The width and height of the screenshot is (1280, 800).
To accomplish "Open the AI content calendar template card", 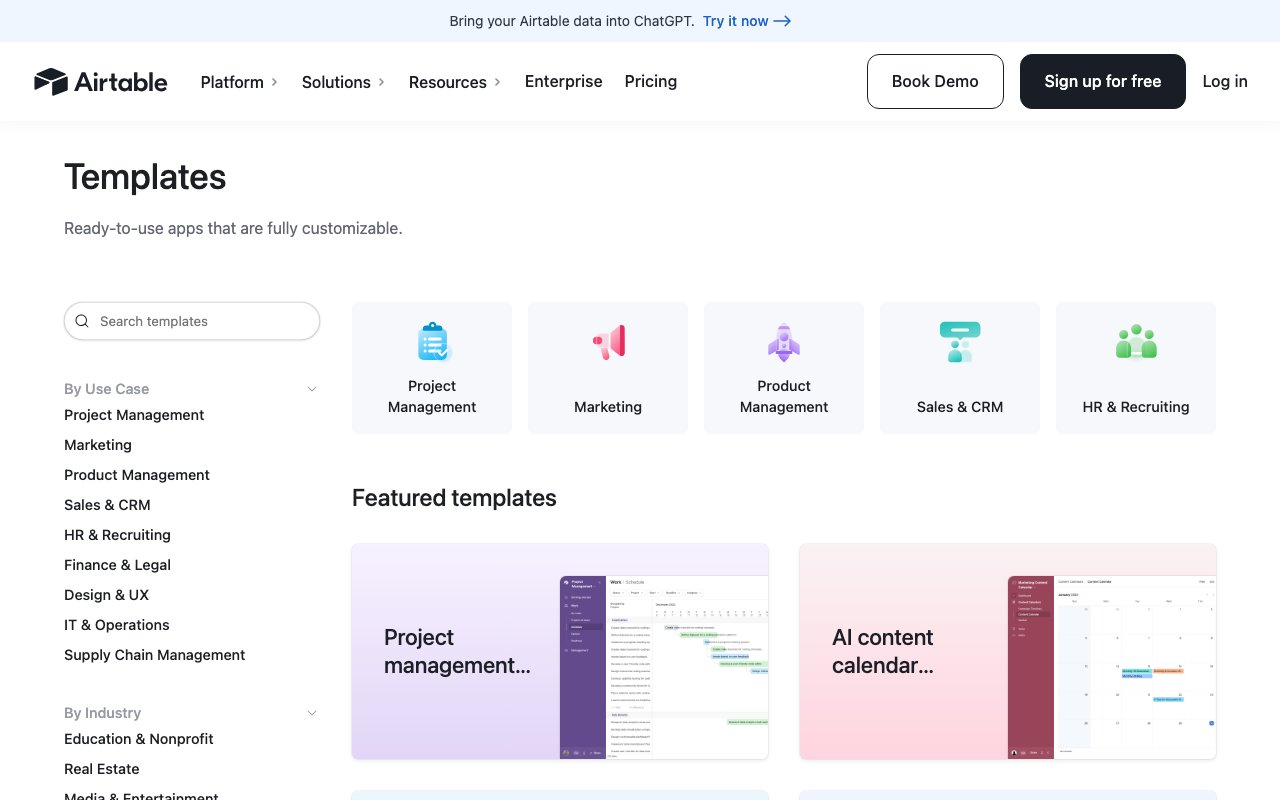I will pos(1008,651).
